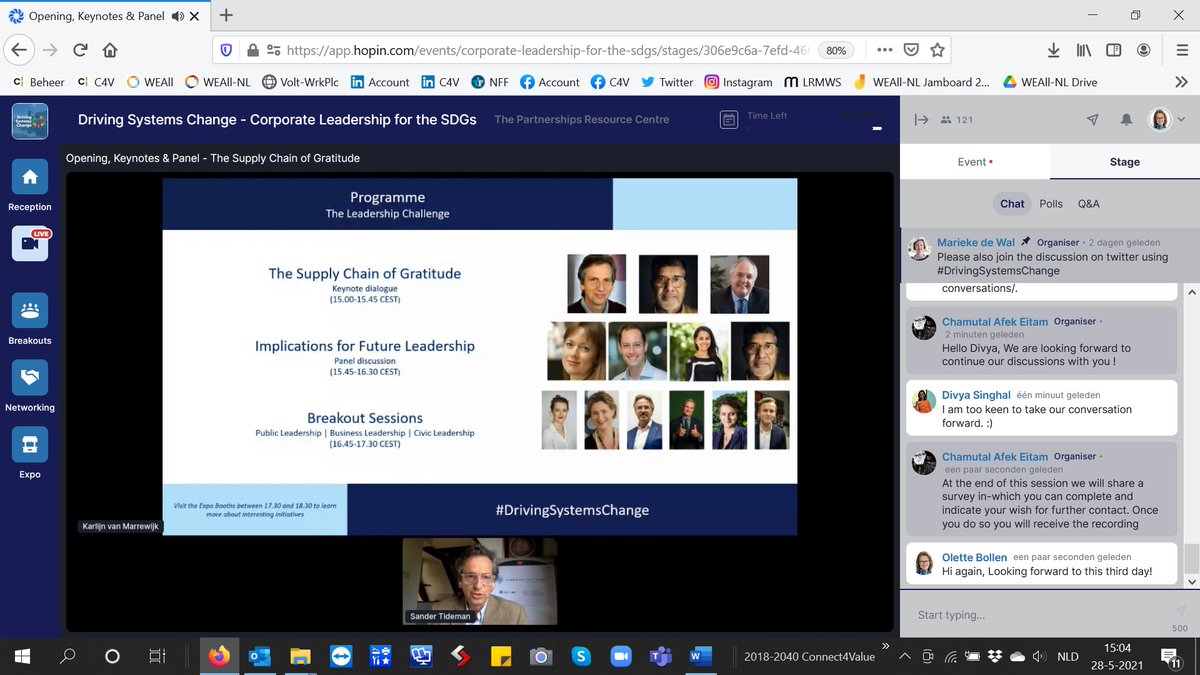Show more bookmarks chevron
The width and height of the screenshot is (1200, 675).
pyautogui.click(x=1181, y=82)
